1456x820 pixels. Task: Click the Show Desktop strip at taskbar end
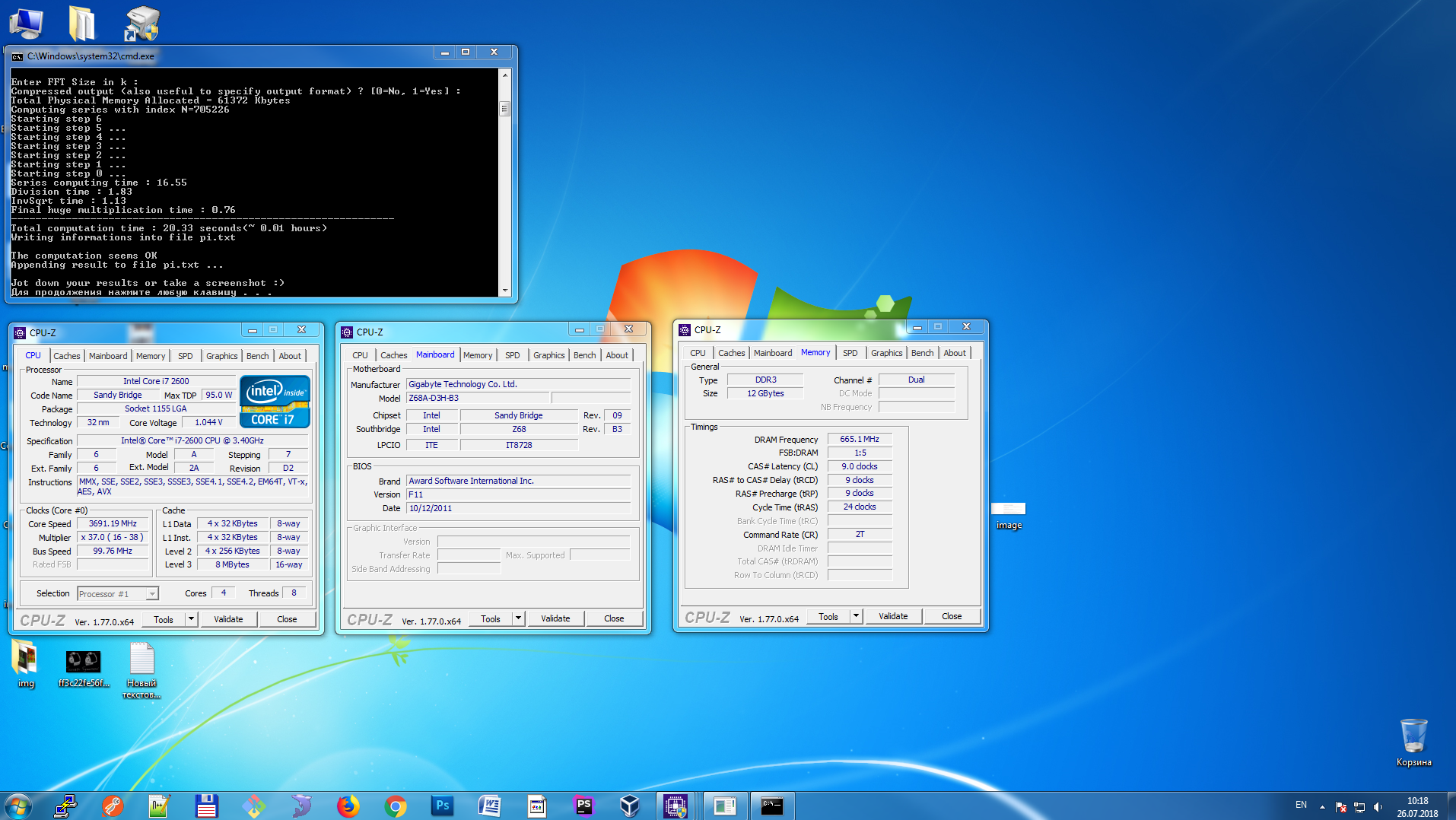point(1451,806)
